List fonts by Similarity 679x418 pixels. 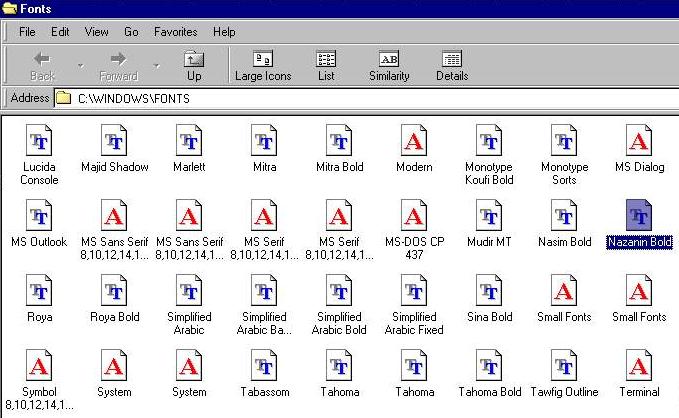point(389,66)
